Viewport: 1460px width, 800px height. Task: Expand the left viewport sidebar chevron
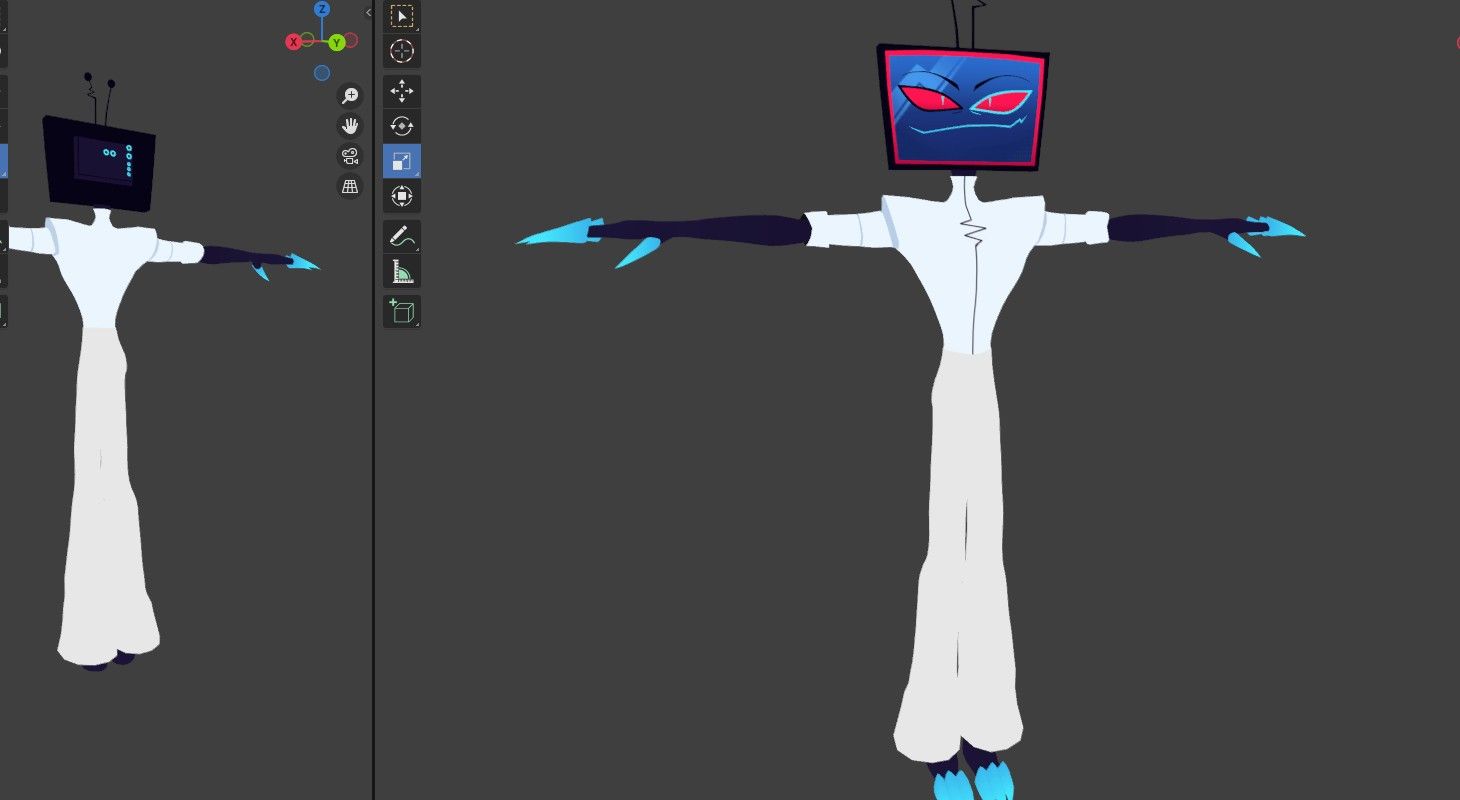coord(368,13)
